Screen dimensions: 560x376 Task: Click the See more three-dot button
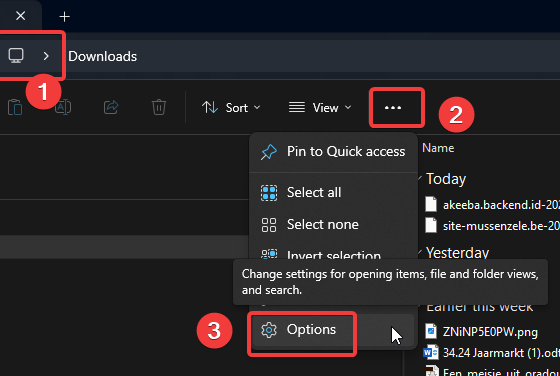click(393, 107)
